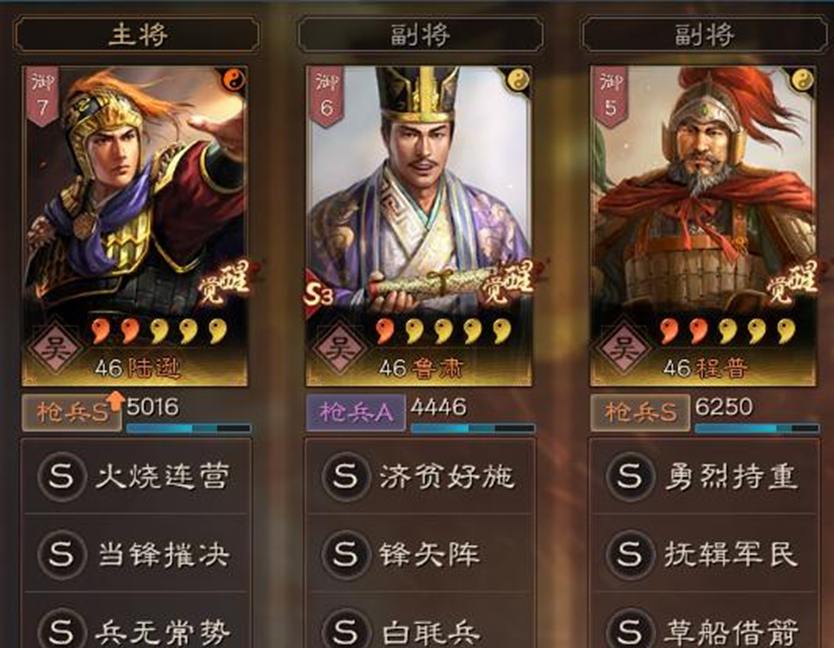Open the 火烧连营 skill slot
This screenshot has height=648, width=834.
(x=136, y=475)
